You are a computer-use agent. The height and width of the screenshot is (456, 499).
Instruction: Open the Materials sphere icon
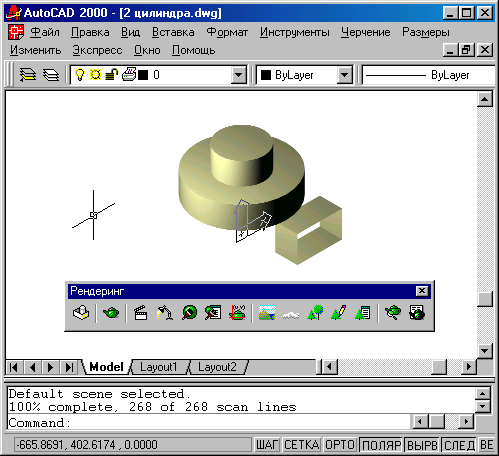[x=189, y=313]
